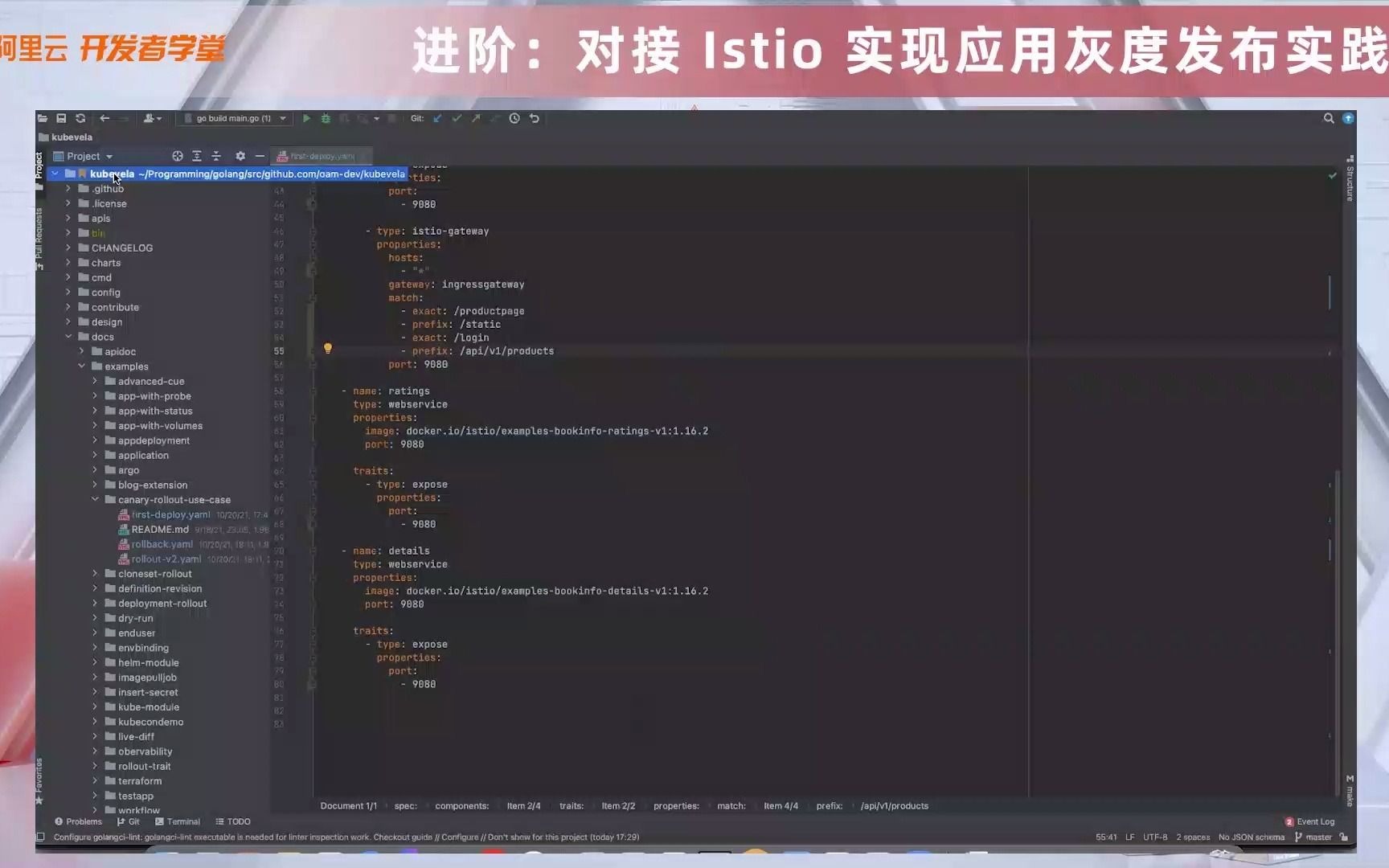Expand the .github folder
Viewport: 1389px width, 868px height.
click(x=68, y=189)
